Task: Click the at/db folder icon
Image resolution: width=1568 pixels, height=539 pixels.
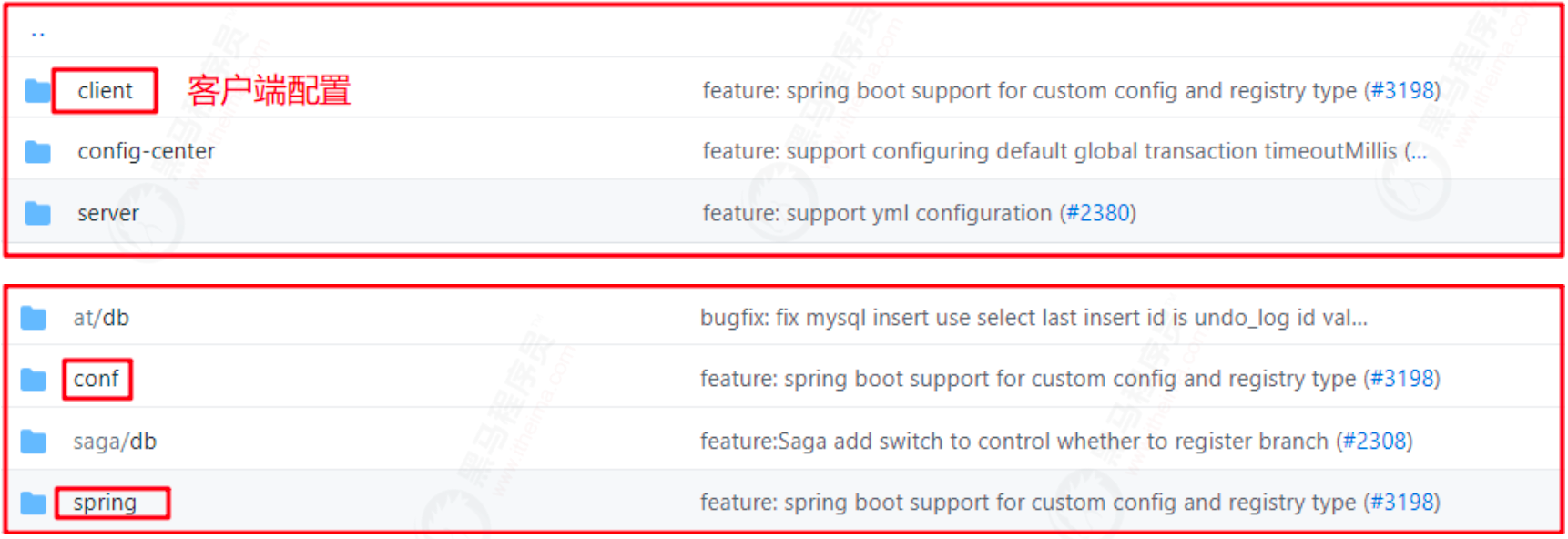Action: [x=34, y=318]
